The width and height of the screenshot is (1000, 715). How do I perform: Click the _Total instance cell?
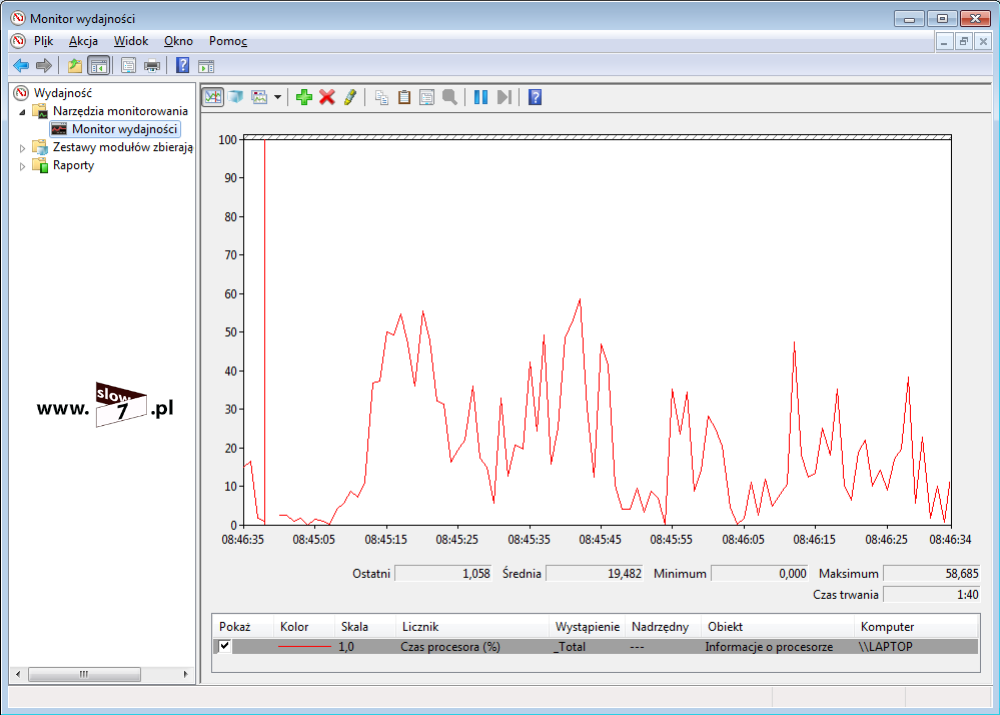tap(569, 647)
